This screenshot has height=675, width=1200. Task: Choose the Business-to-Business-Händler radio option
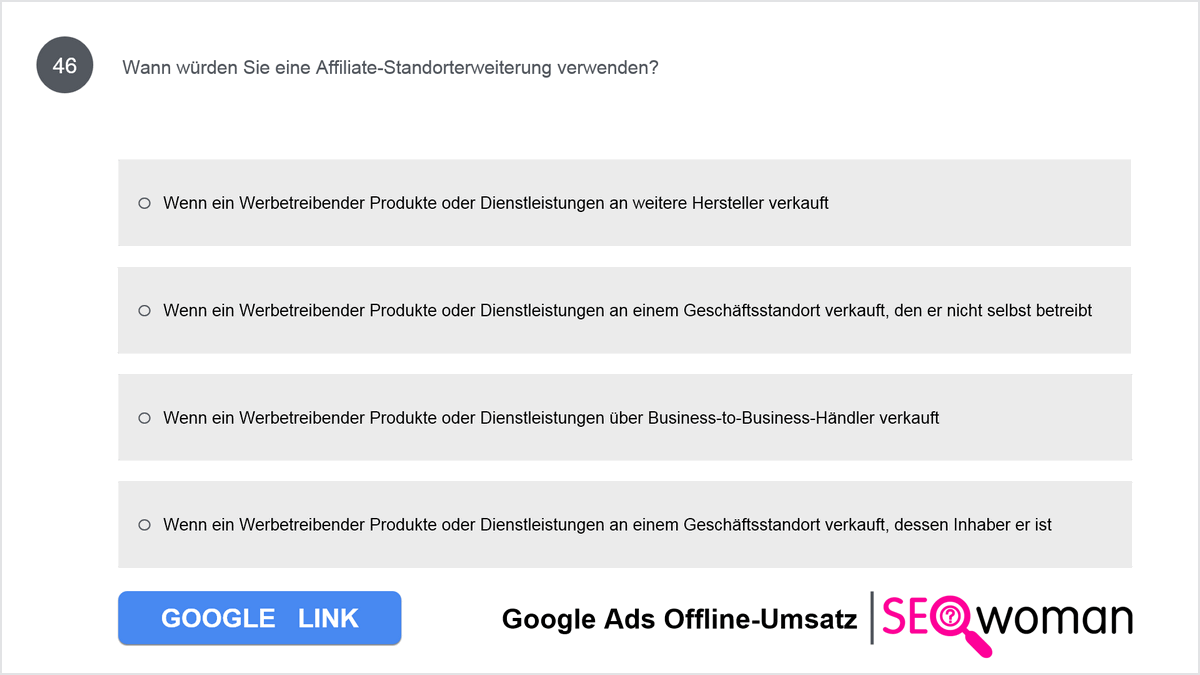(x=144, y=417)
